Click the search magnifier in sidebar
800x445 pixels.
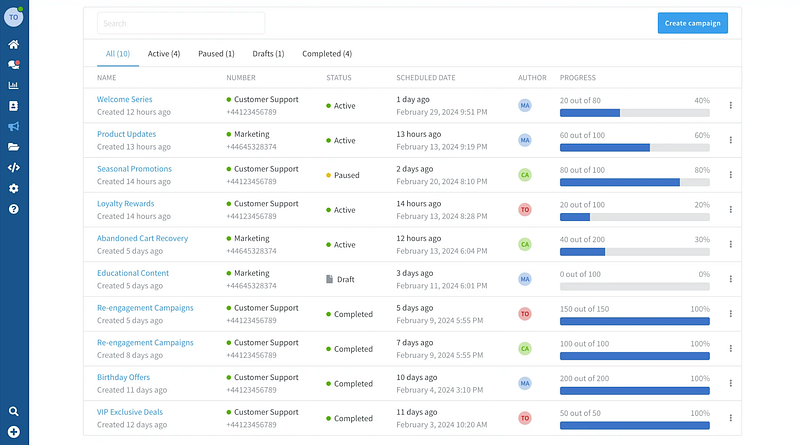[x=14, y=411]
